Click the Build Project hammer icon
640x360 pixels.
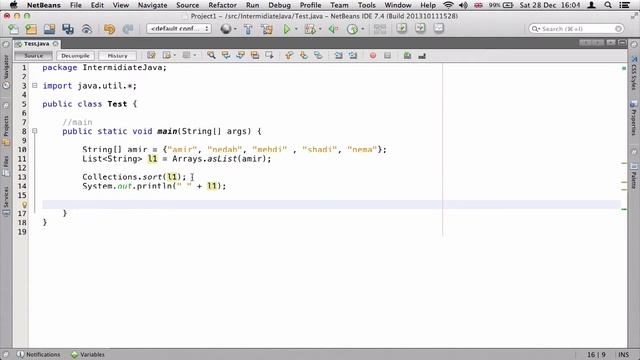pos(248,29)
